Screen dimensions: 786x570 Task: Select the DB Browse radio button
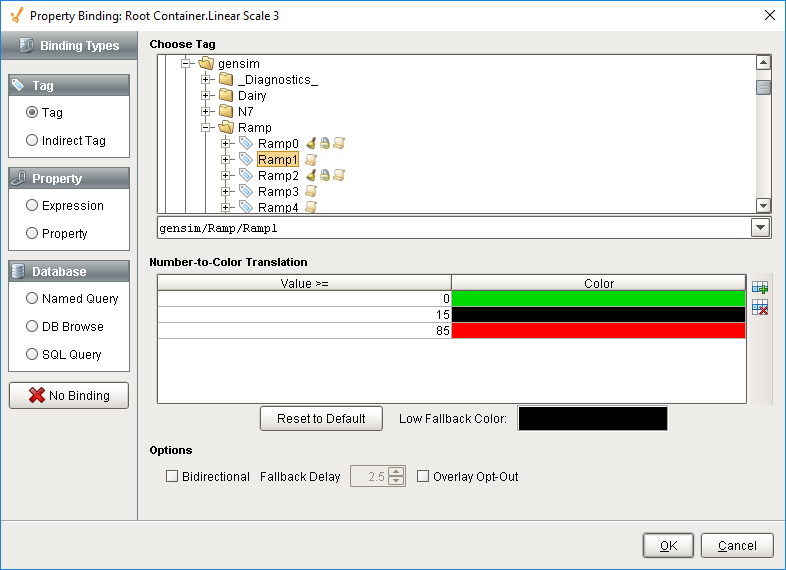32,326
